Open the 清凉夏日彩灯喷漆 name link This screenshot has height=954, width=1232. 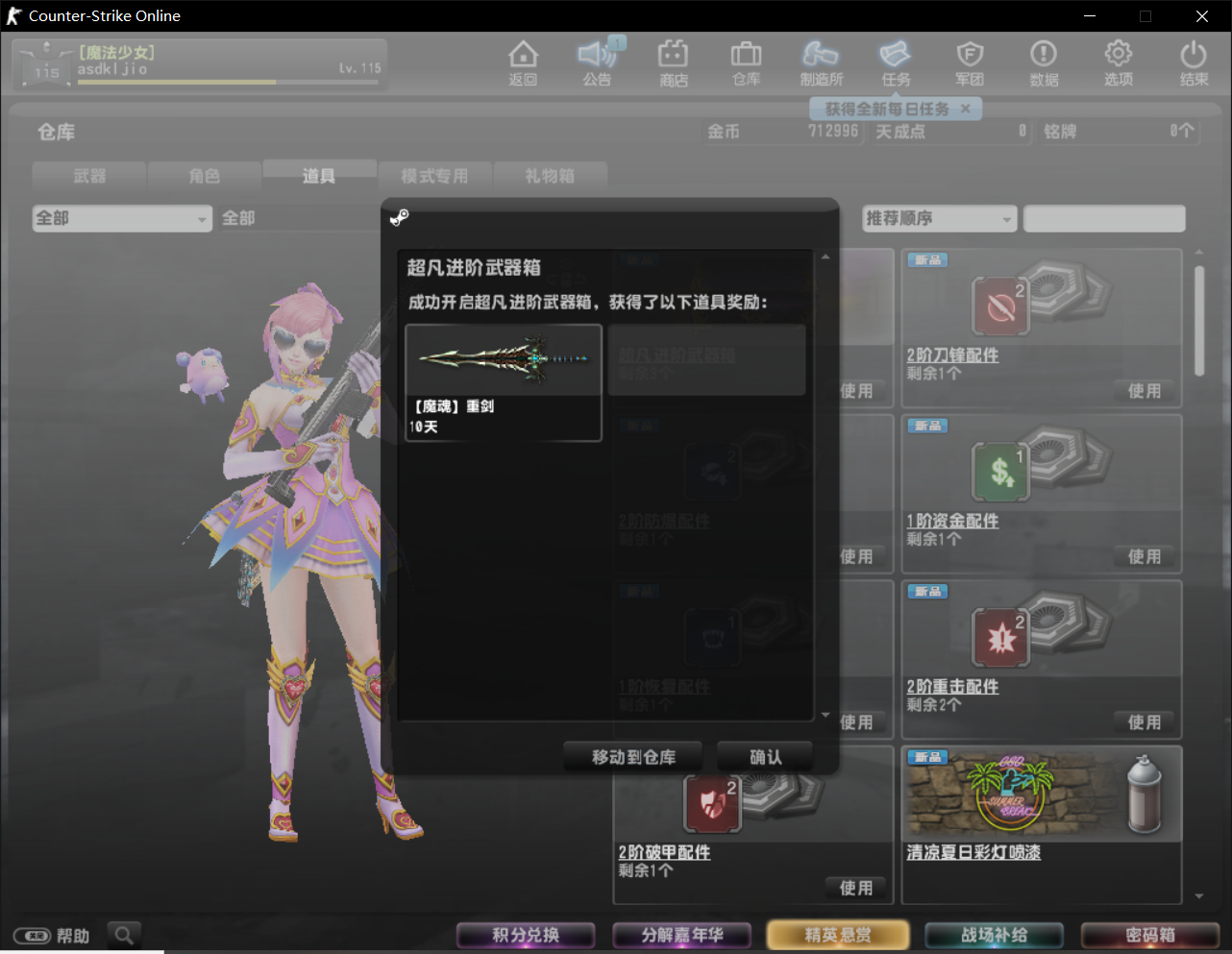pos(973,852)
